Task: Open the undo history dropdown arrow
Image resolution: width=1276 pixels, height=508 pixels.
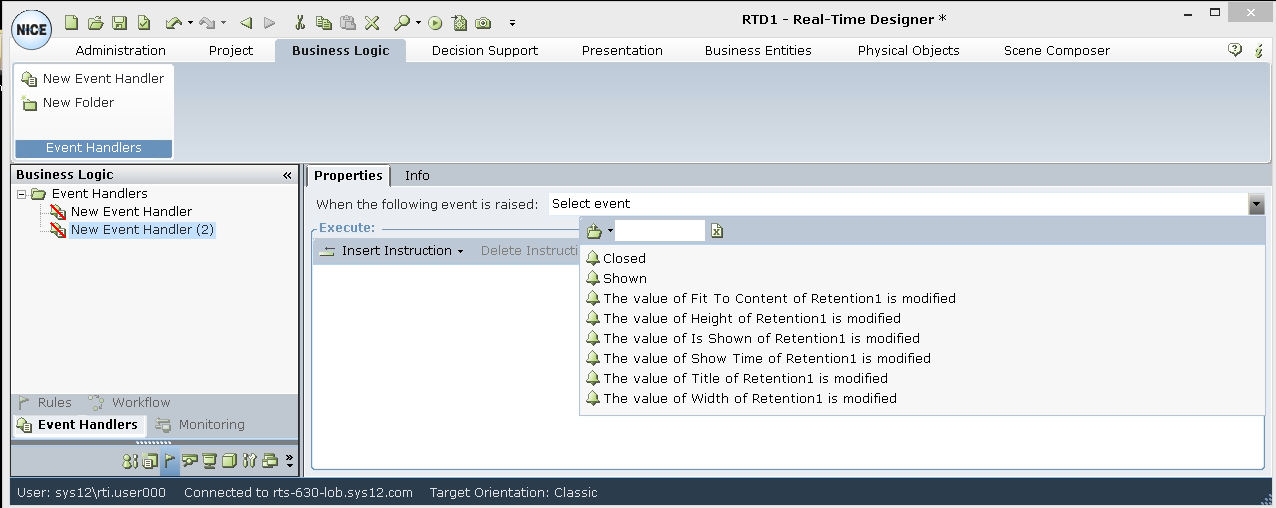Action: tap(190, 23)
